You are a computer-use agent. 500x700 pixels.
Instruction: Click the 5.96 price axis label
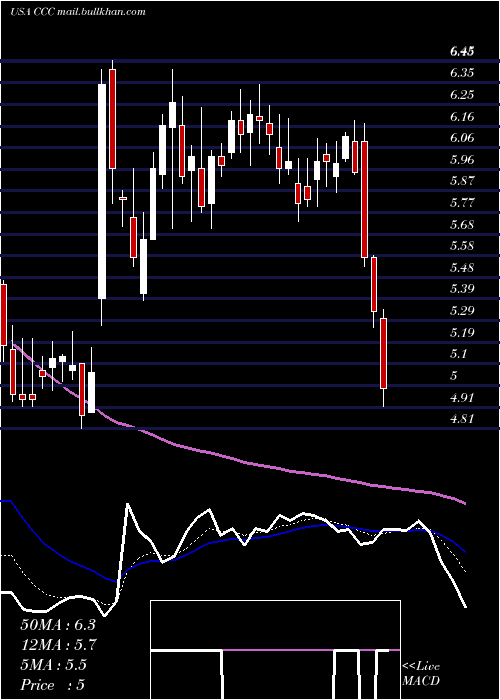[462, 160]
